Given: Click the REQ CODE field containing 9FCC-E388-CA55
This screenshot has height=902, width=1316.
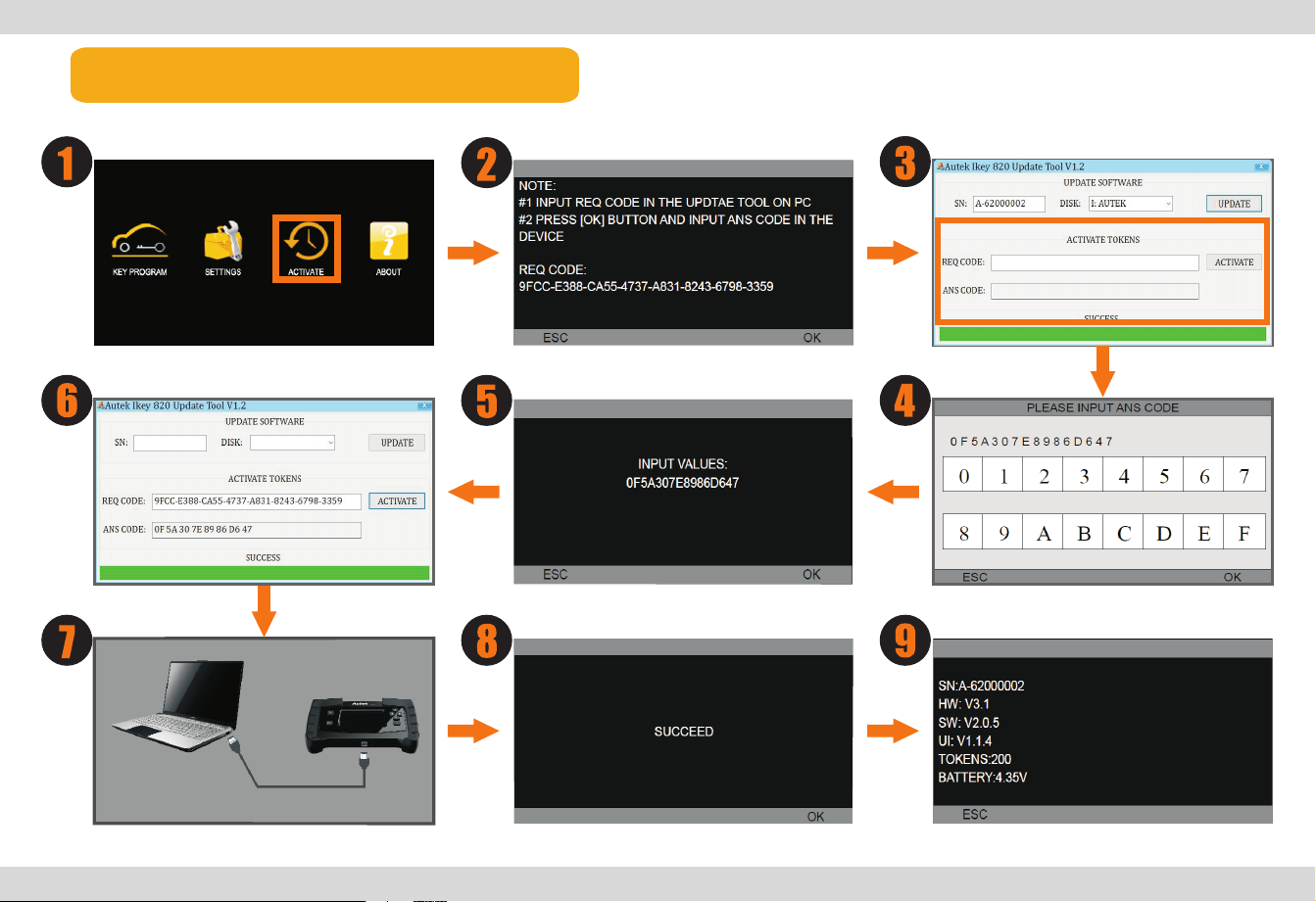Looking at the screenshot, I should (256, 501).
